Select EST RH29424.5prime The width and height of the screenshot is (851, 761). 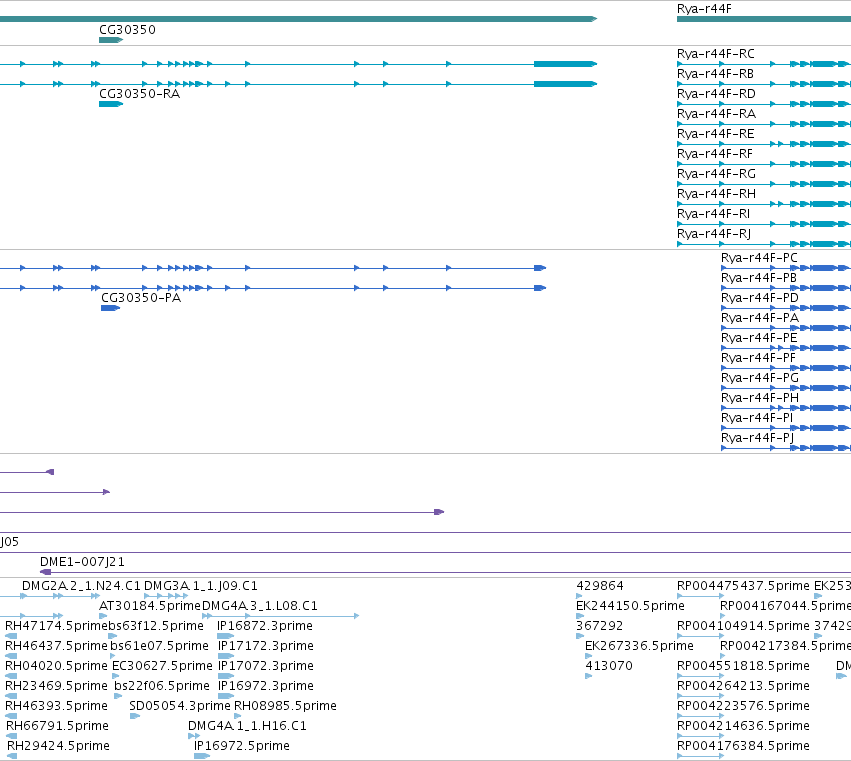58,746
